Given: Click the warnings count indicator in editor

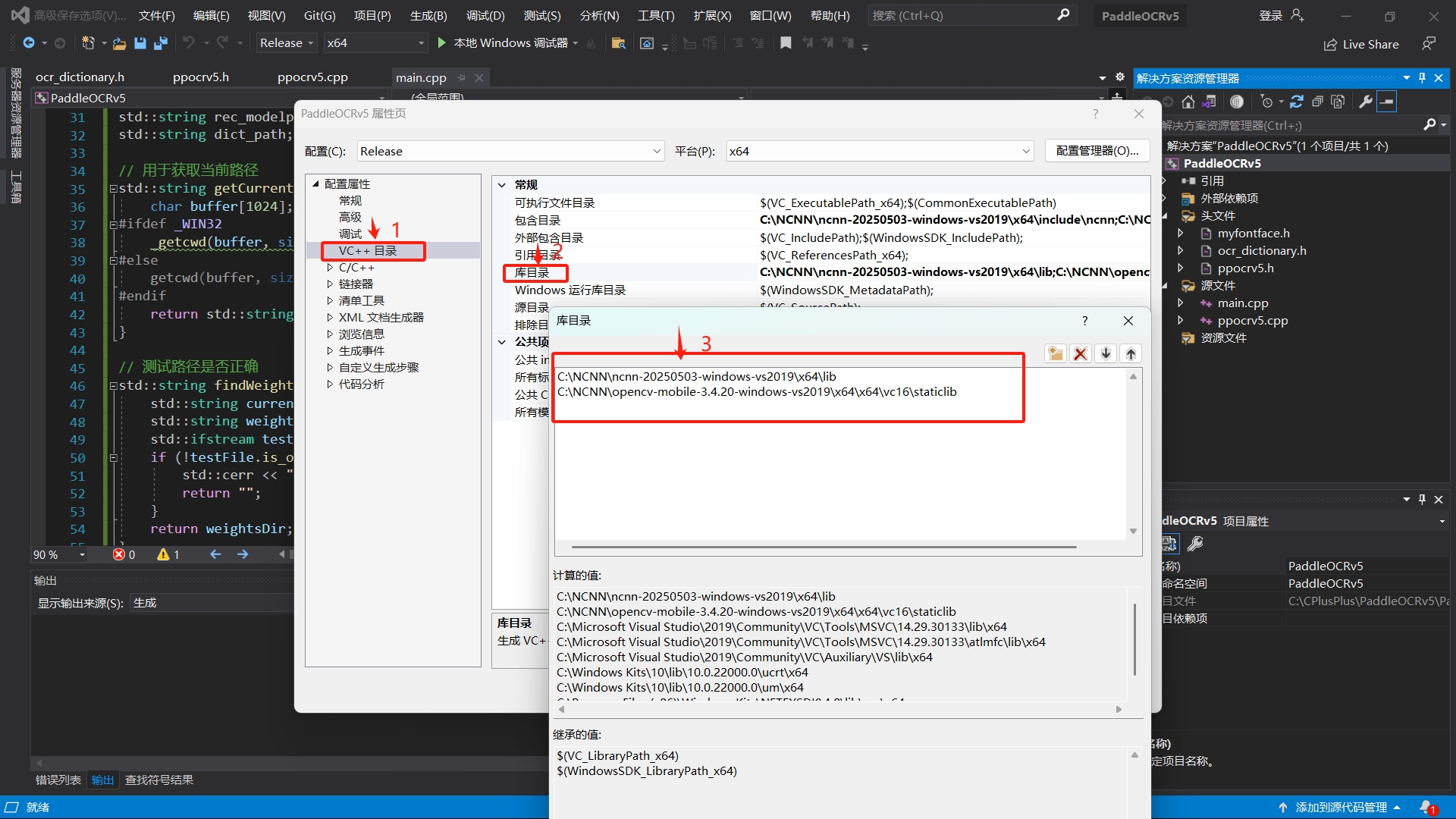Looking at the screenshot, I should pos(168,555).
